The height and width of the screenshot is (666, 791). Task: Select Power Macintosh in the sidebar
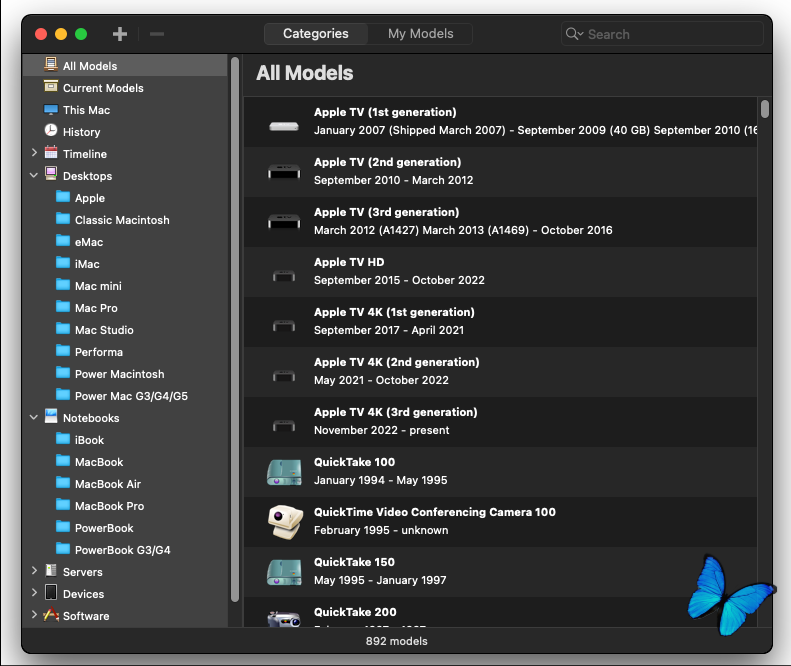pos(125,374)
